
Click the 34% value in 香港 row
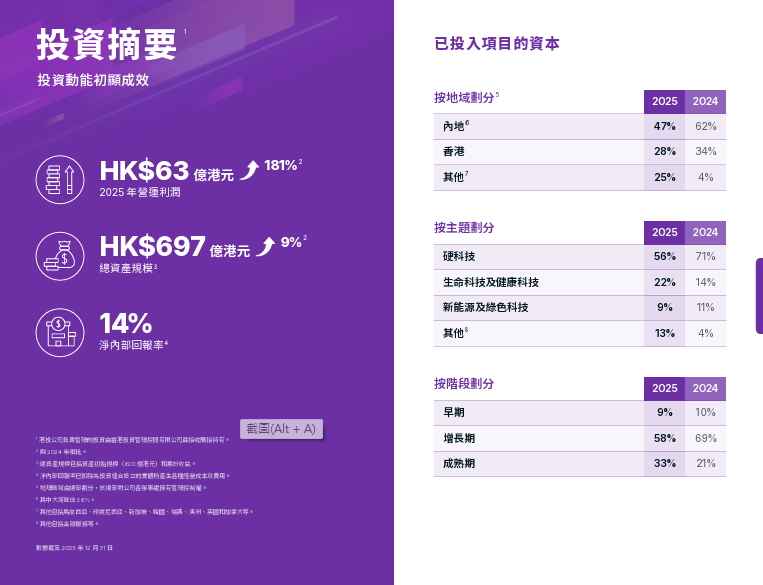(x=705, y=151)
